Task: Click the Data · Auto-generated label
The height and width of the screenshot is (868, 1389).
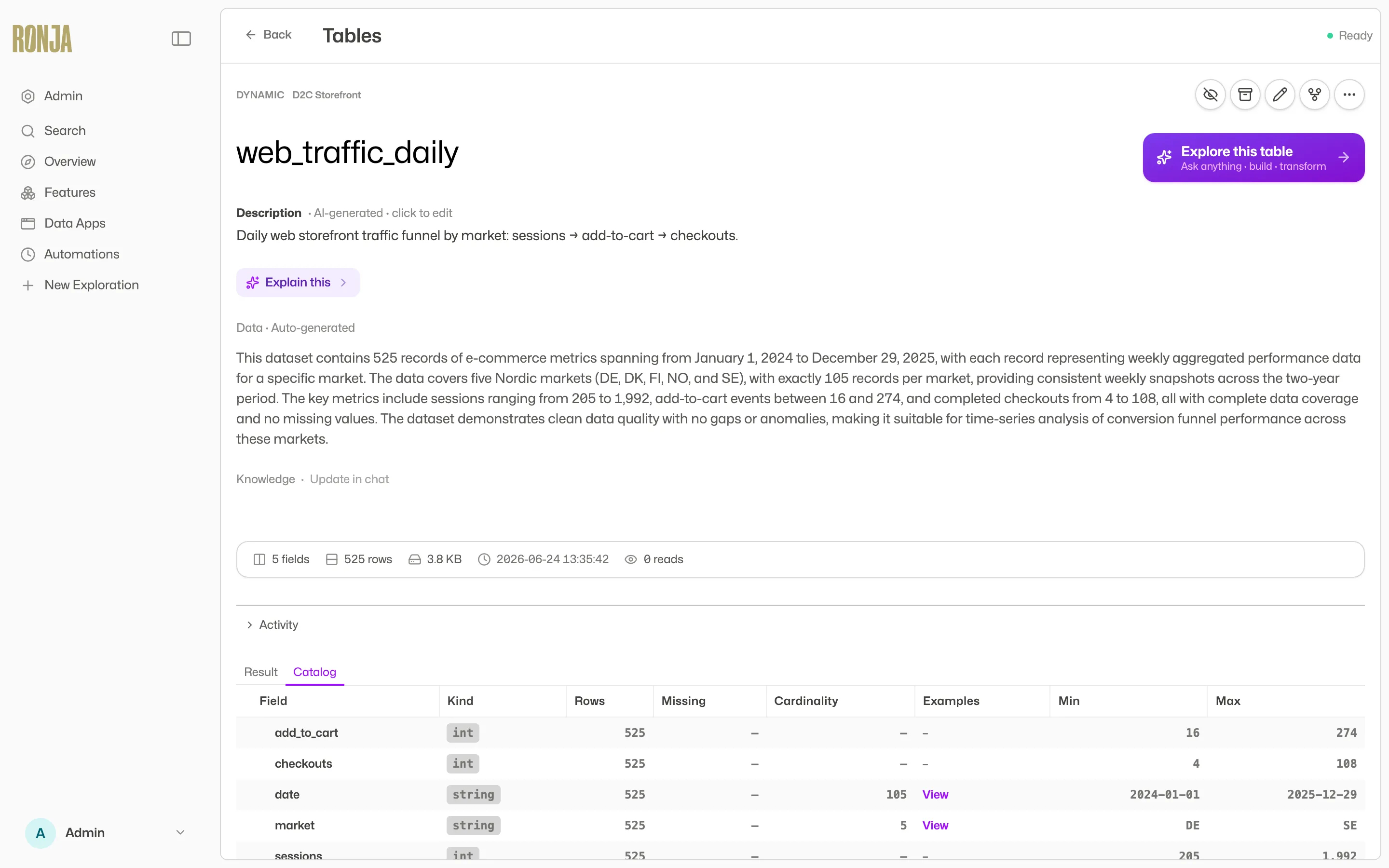Action: [x=296, y=328]
